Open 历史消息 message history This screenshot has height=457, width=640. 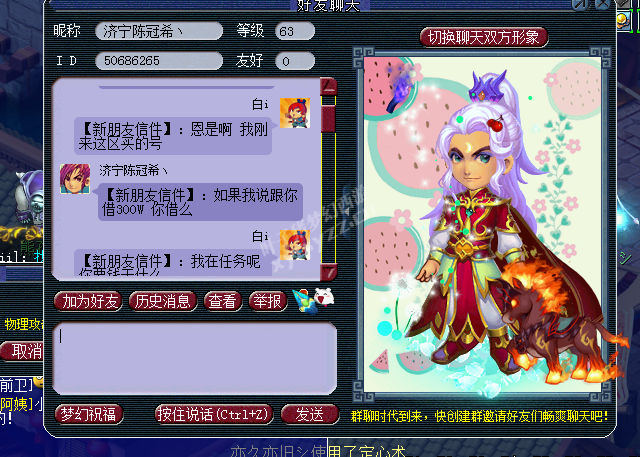[163, 302]
